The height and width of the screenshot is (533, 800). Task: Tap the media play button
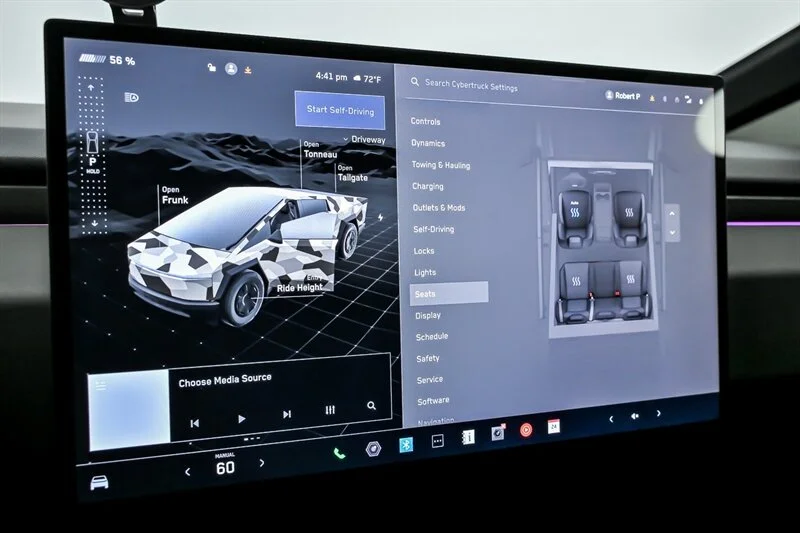[x=241, y=419]
